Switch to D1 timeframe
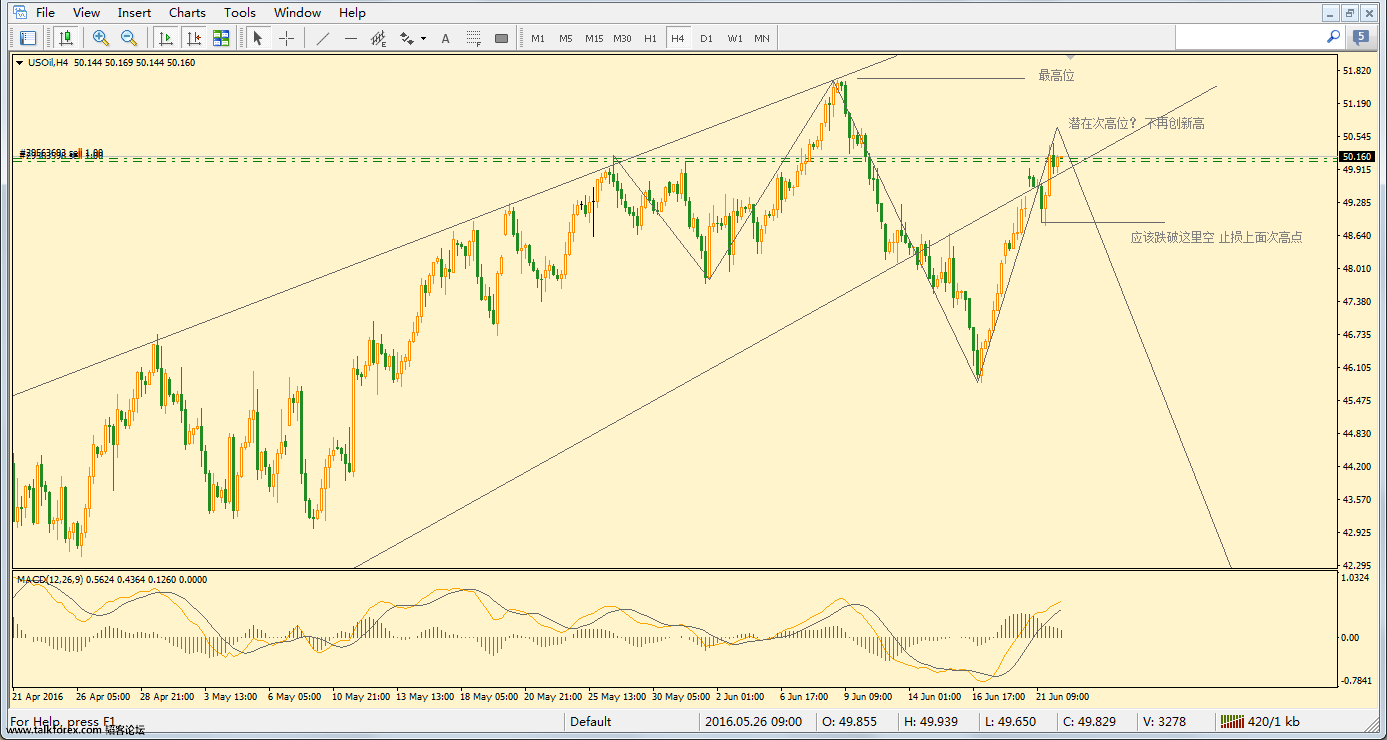Image resolution: width=1387 pixels, height=740 pixels. pyautogui.click(x=706, y=38)
